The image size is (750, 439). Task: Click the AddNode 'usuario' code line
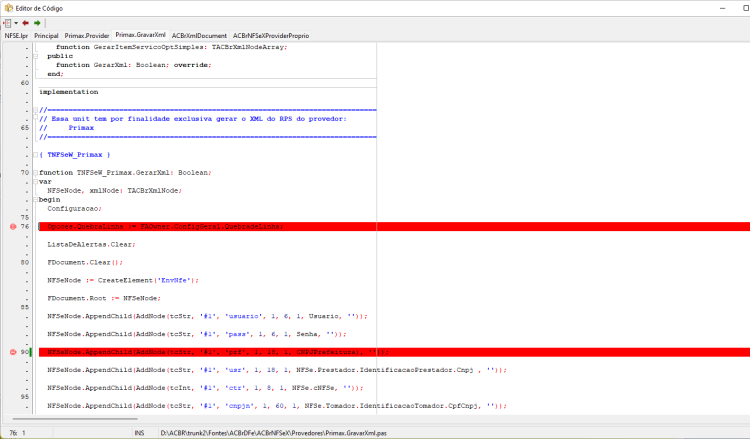click(x=207, y=316)
